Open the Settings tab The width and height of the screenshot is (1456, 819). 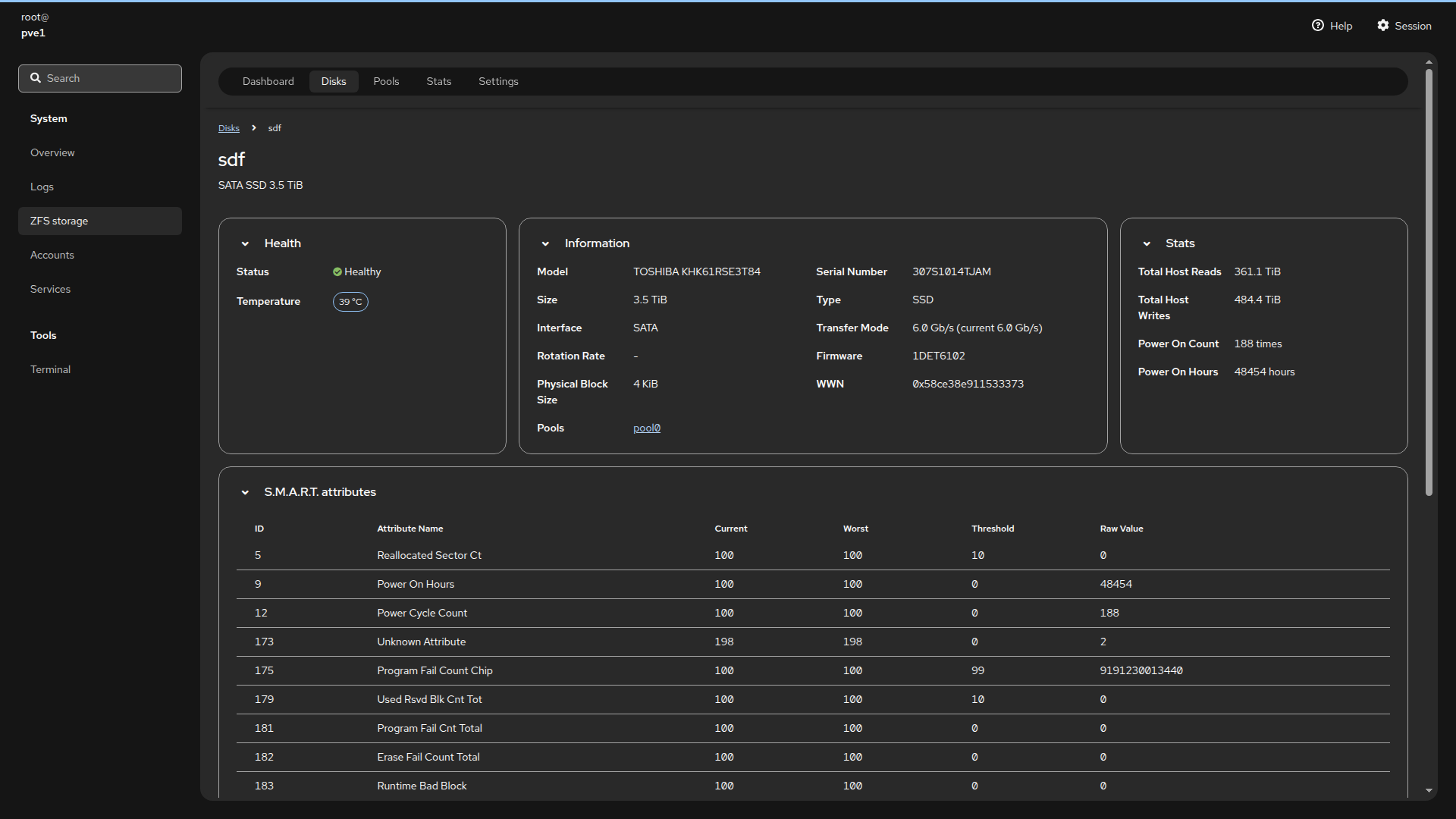coord(498,82)
